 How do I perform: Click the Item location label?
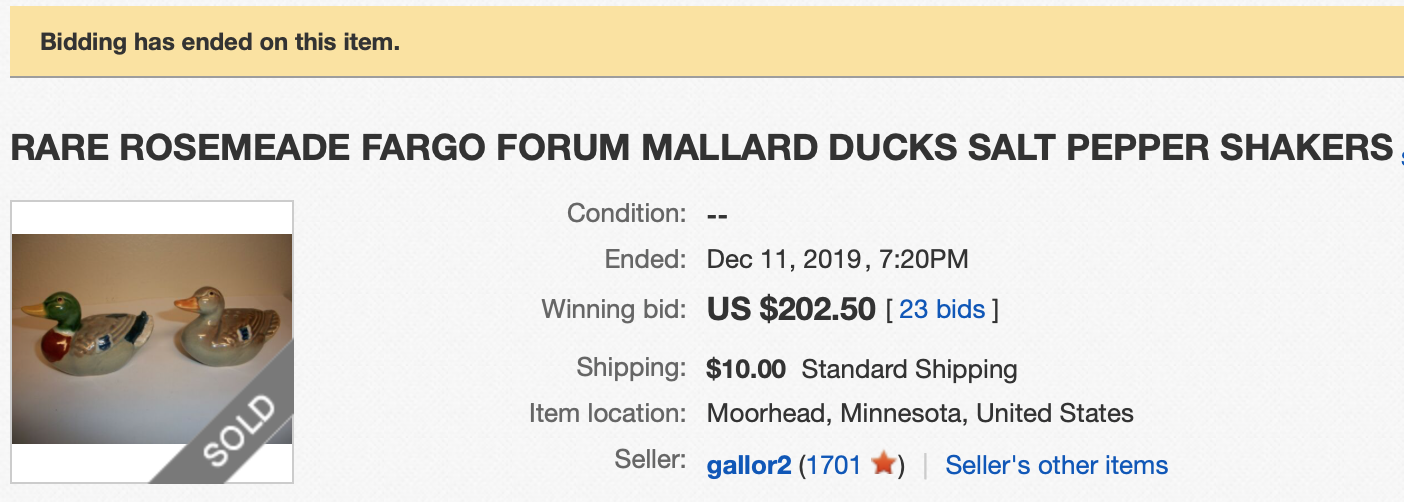[x=607, y=413]
